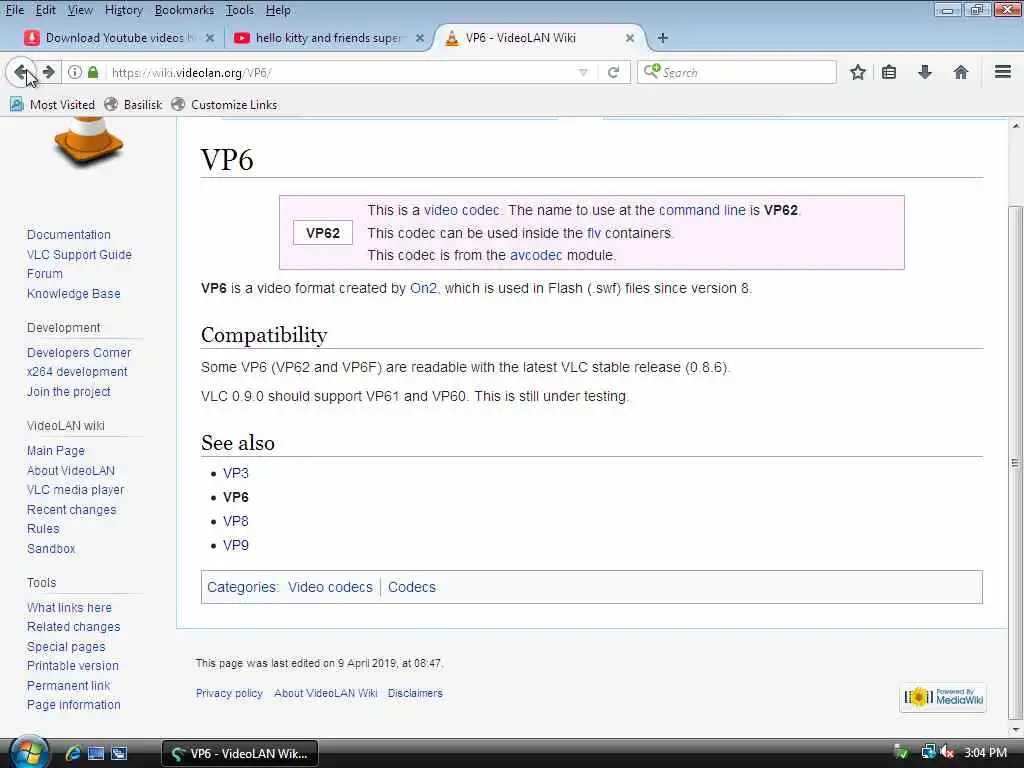Image resolution: width=1024 pixels, height=768 pixels.
Task: Click the forward navigation arrow
Action: pyautogui.click(x=48, y=72)
